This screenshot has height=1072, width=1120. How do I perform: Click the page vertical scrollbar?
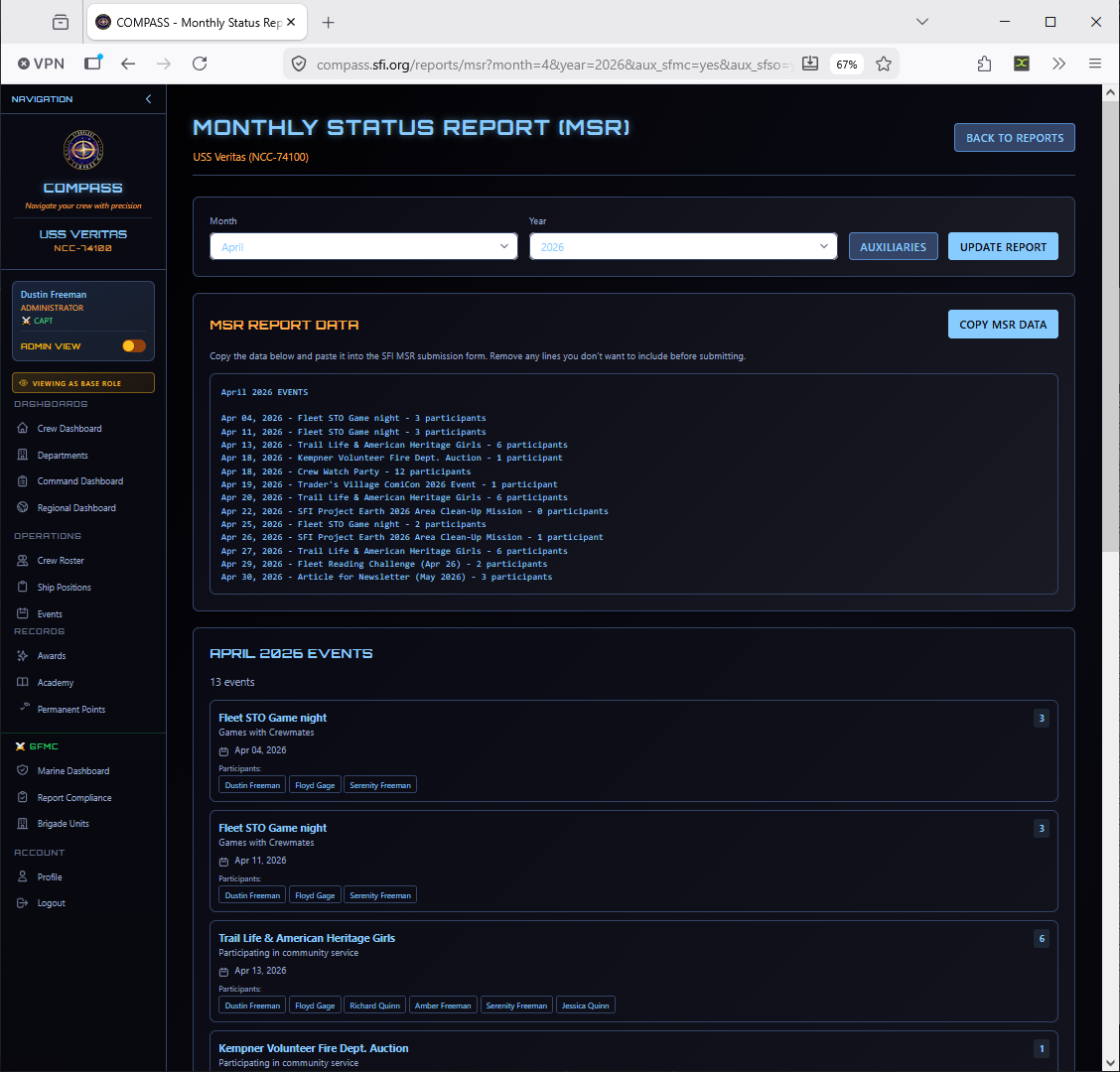coord(1110,326)
